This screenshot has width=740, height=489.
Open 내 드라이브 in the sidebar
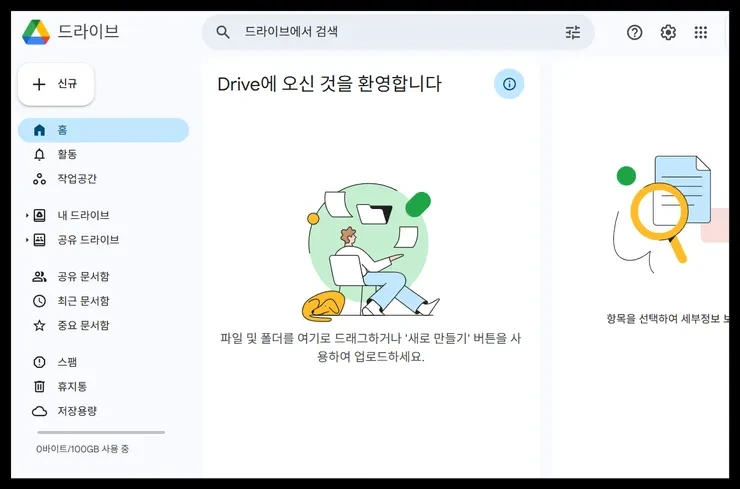84,215
